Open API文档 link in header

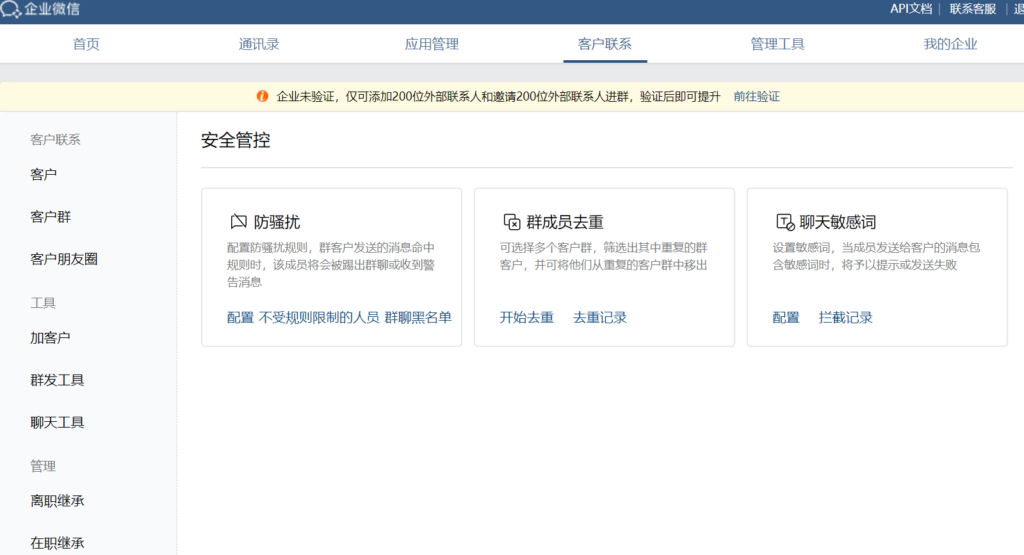point(911,9)
